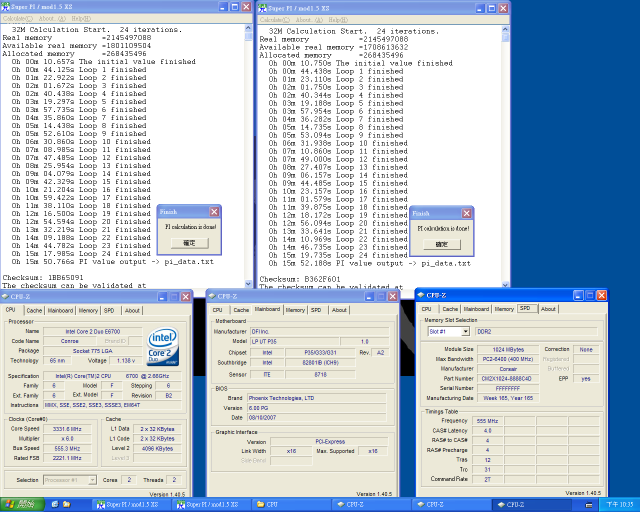This screenshot has height=512, width=640.
Task: Confirm the right Finish dialog OK button
Action: pos(442,245)
